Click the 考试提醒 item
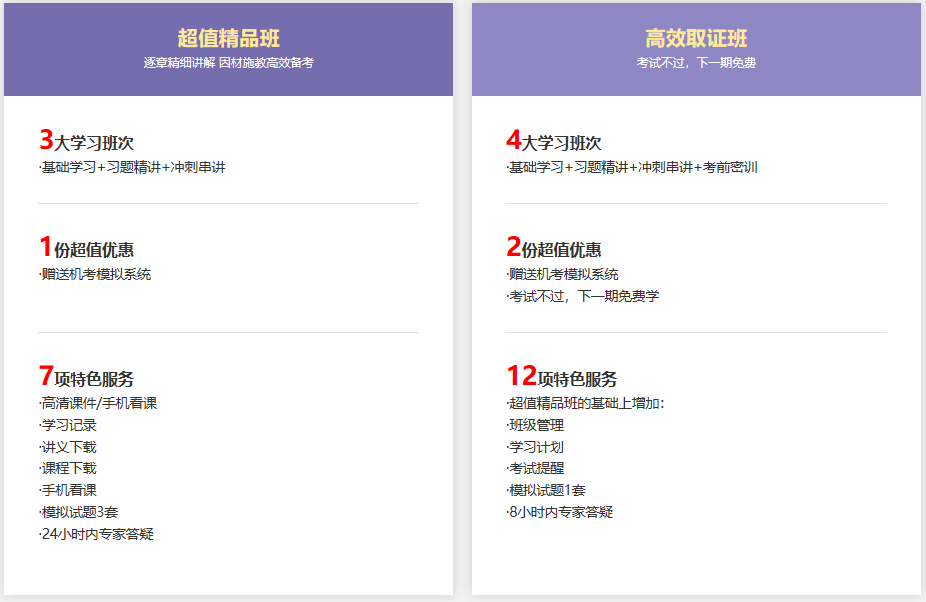This screenshot has height=602, width=926. tap(536, 468)
